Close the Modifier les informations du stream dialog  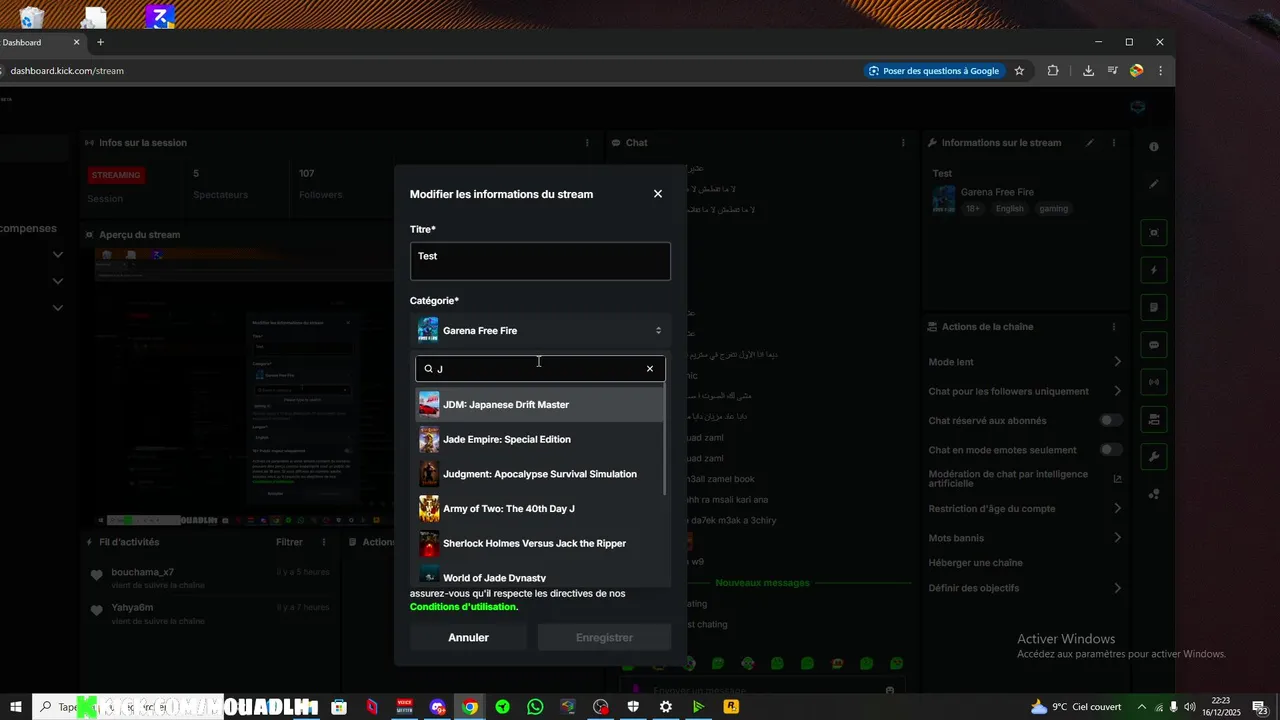(x=657, y=194)
